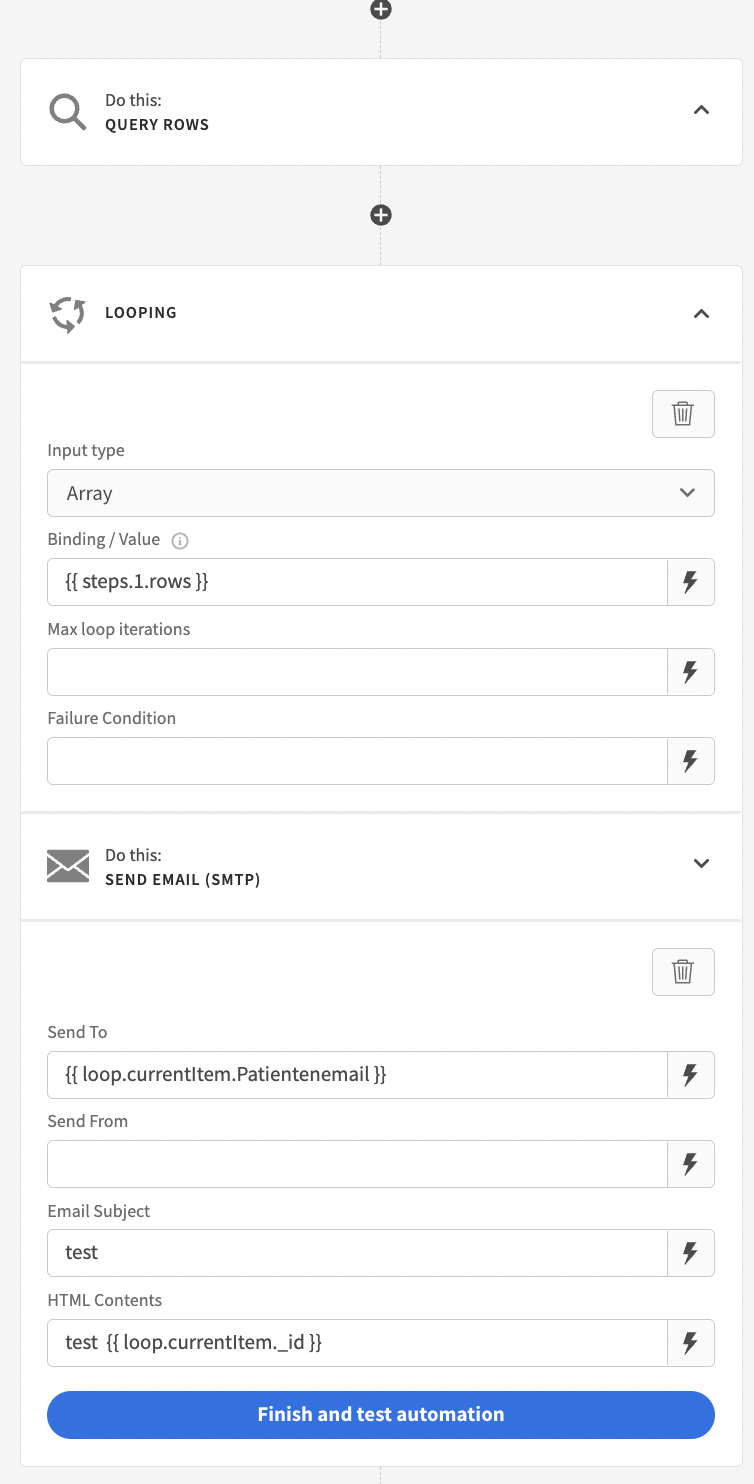Open the lightning binding for Send To

pos(691,1075)
